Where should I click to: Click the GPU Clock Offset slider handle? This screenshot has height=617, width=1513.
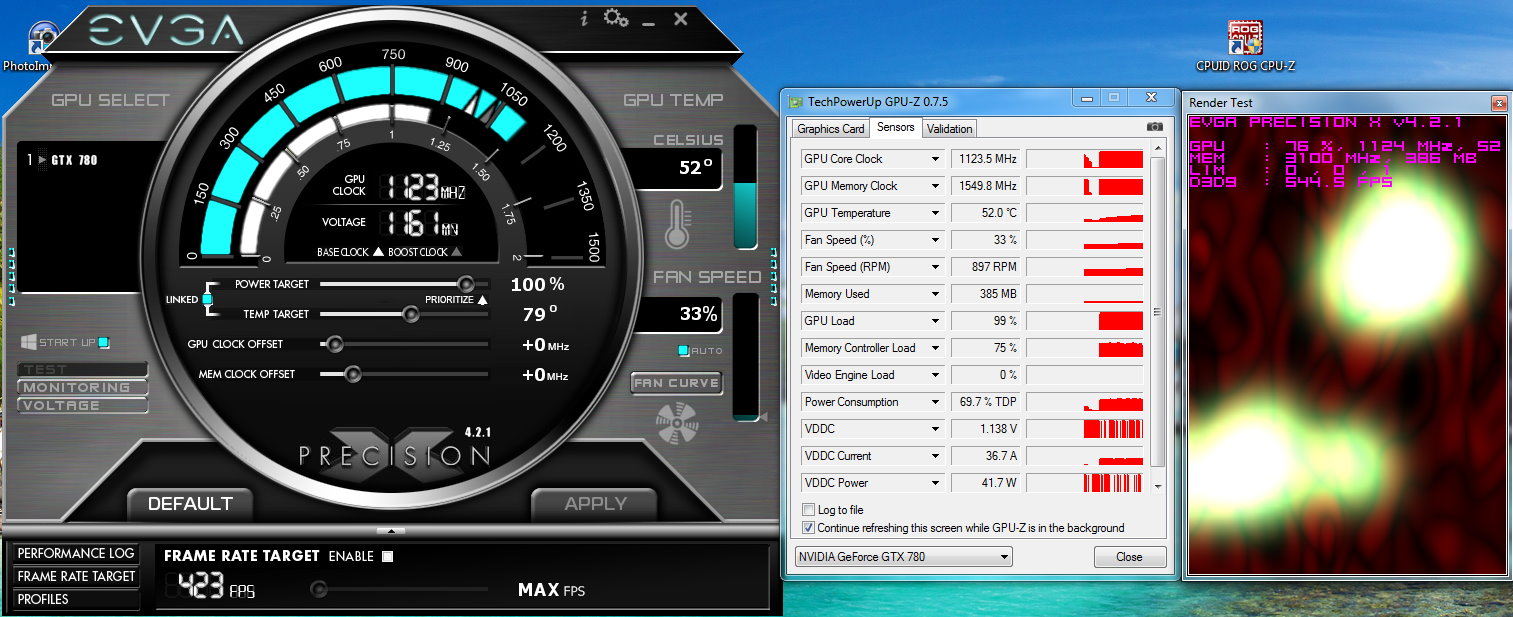point(335,344)
